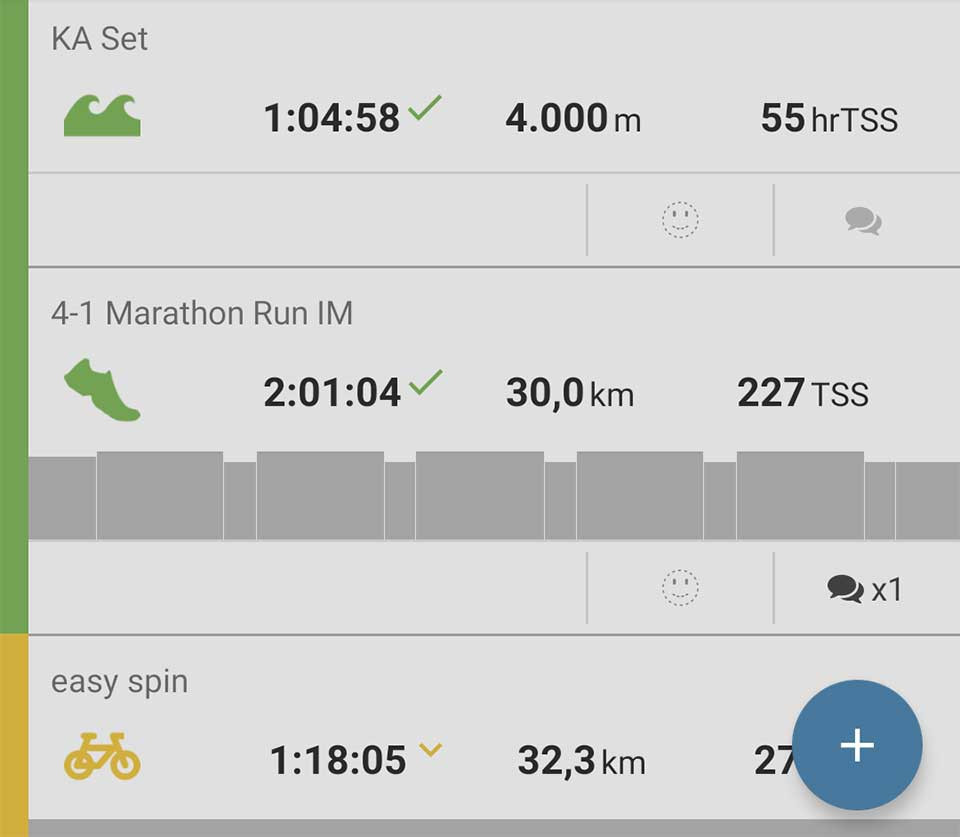Image resolution: width=960 pixels, height=837 pixels.
Task: View the x1 comment on Marathon Run
Action: coord(865,589)
